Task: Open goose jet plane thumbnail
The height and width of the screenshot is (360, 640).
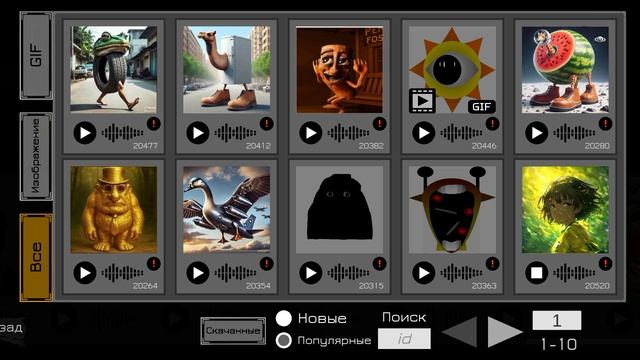Action: pos(227,209)
